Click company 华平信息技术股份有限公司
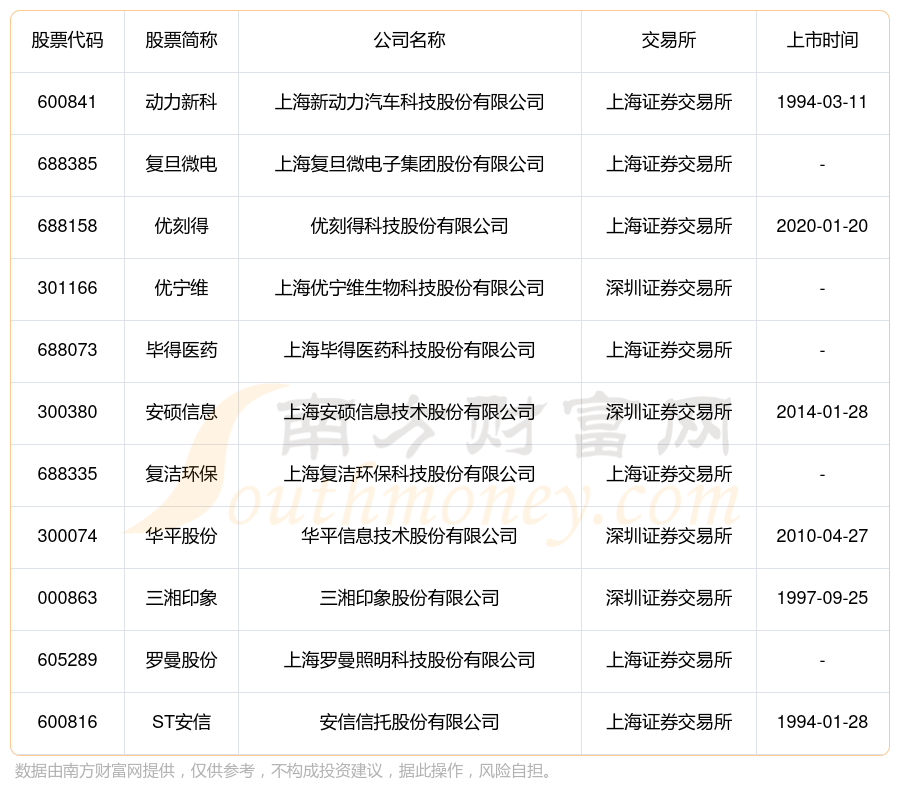The width and height of the screenshot is (900, 800). click(x=409, y=536)
